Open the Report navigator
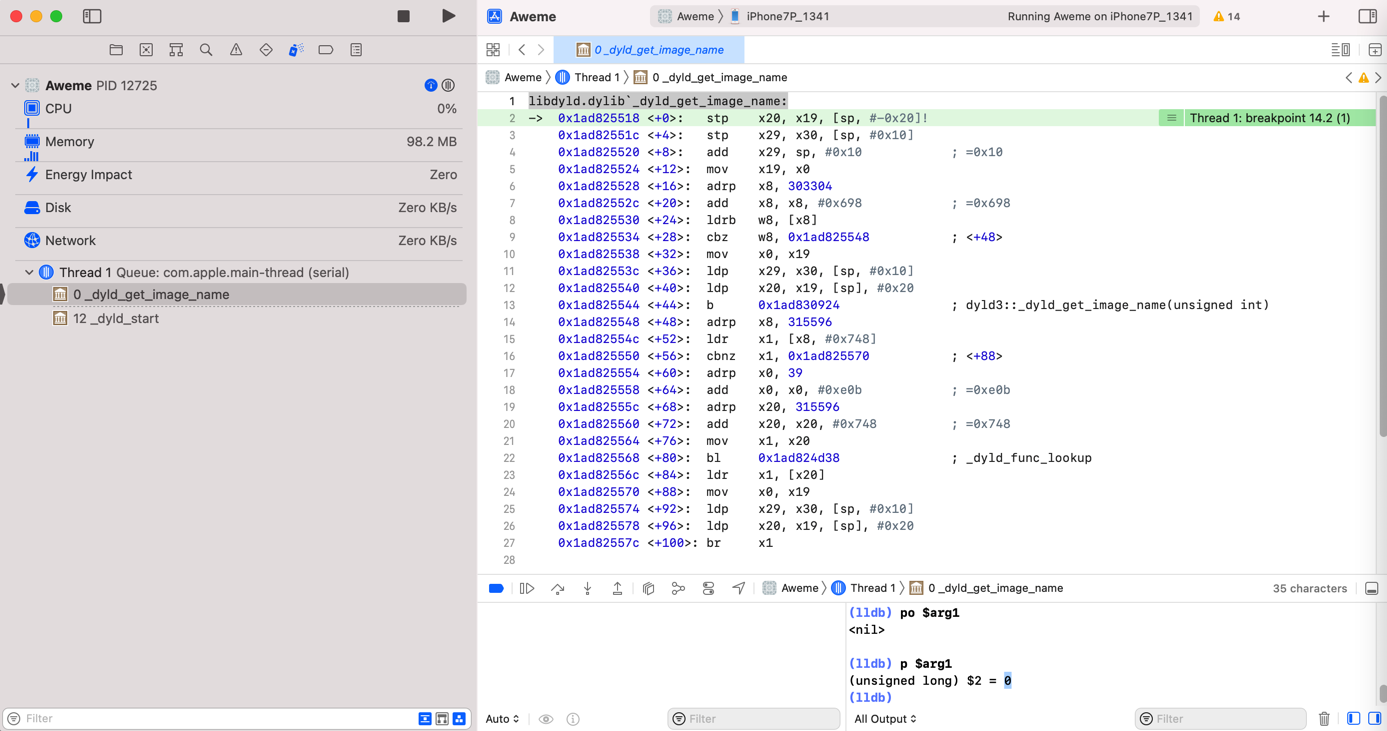 (356, 50)
